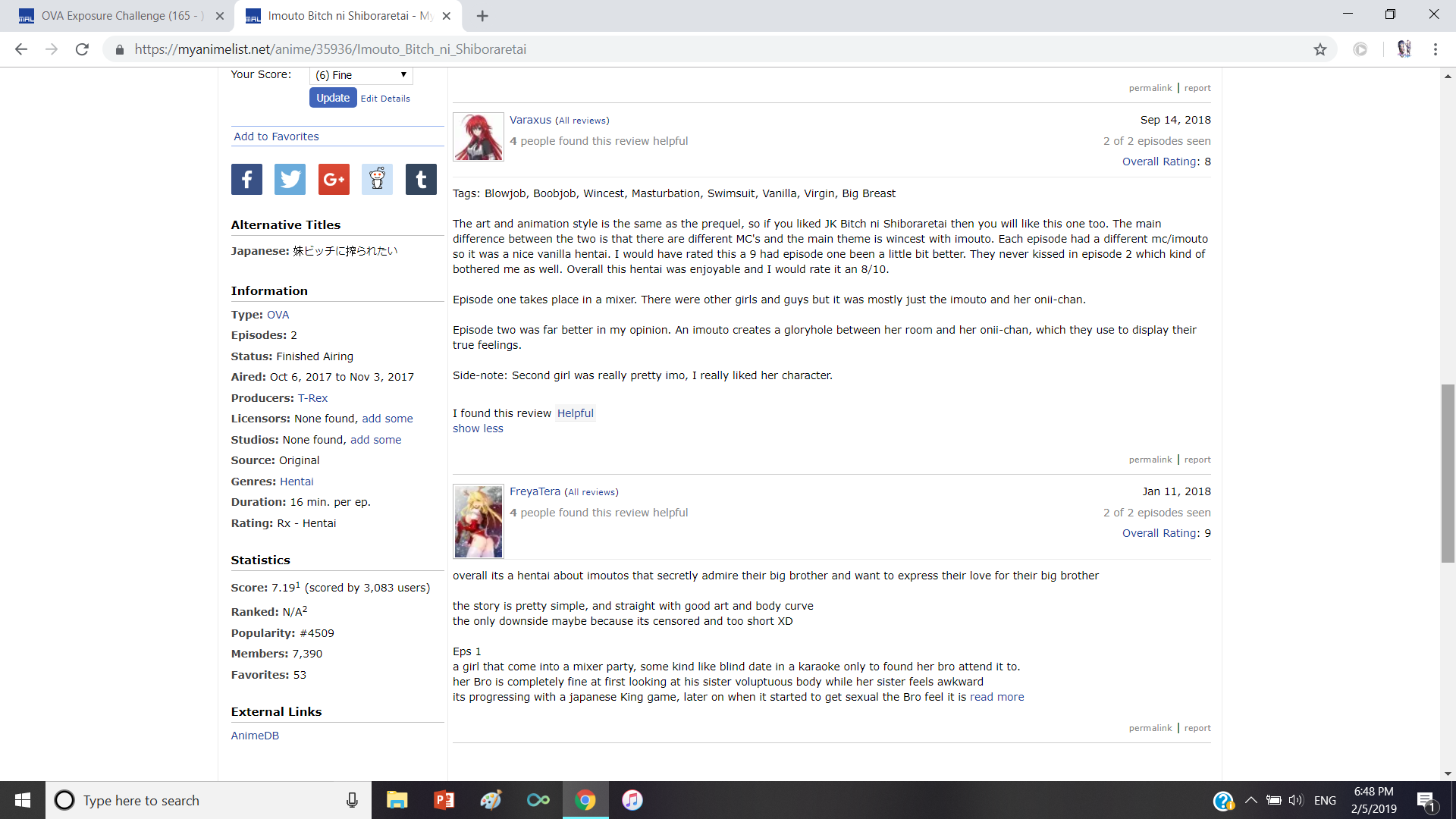1456x819 pixels.
Task: Click the Update score button
Action: pyautogui.click(x=332, y=98)
